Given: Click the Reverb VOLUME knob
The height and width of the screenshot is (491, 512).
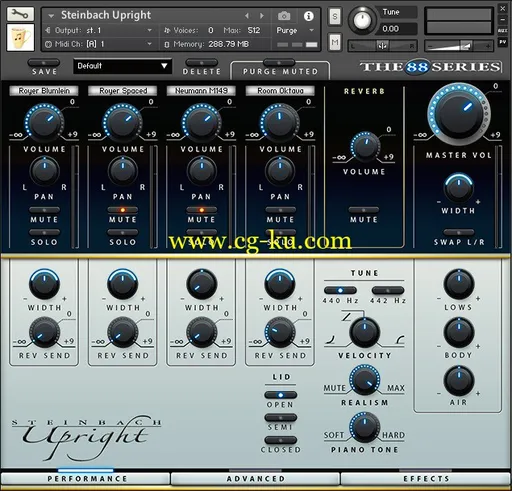Looking at the screenshot, I should (x=365, y=147).
